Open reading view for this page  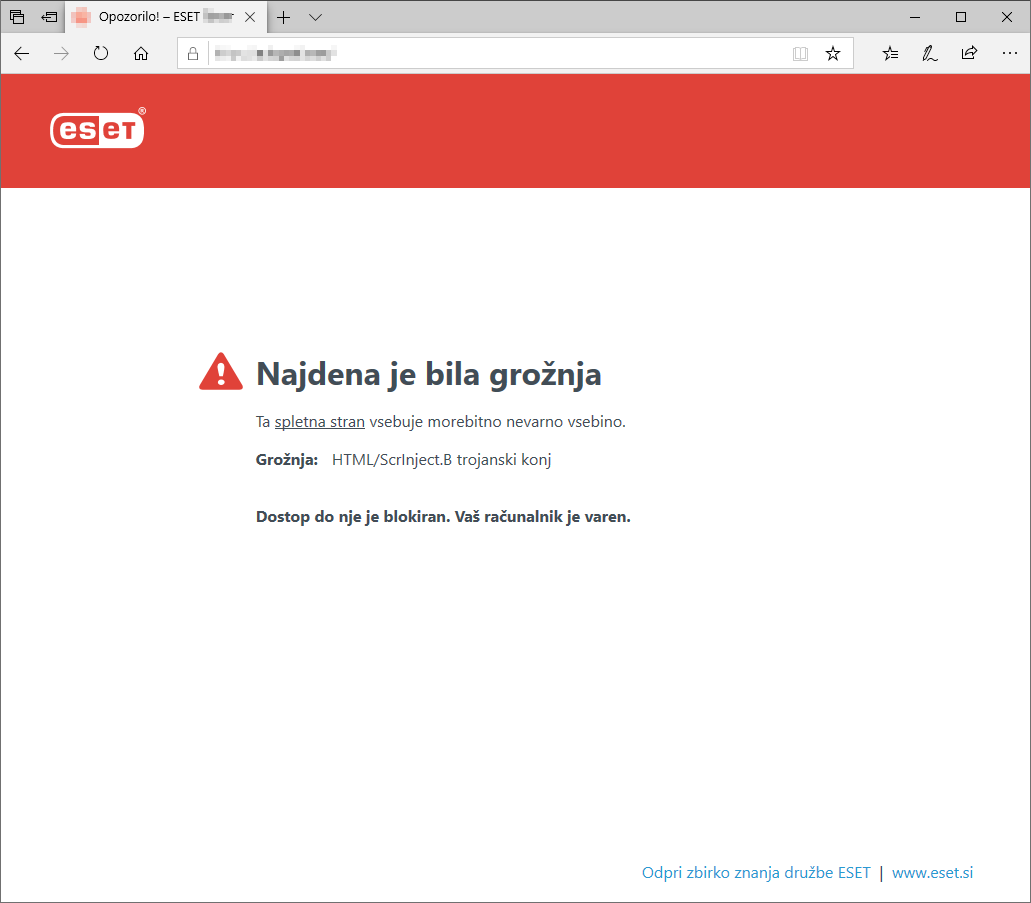[x=800, y=54]
